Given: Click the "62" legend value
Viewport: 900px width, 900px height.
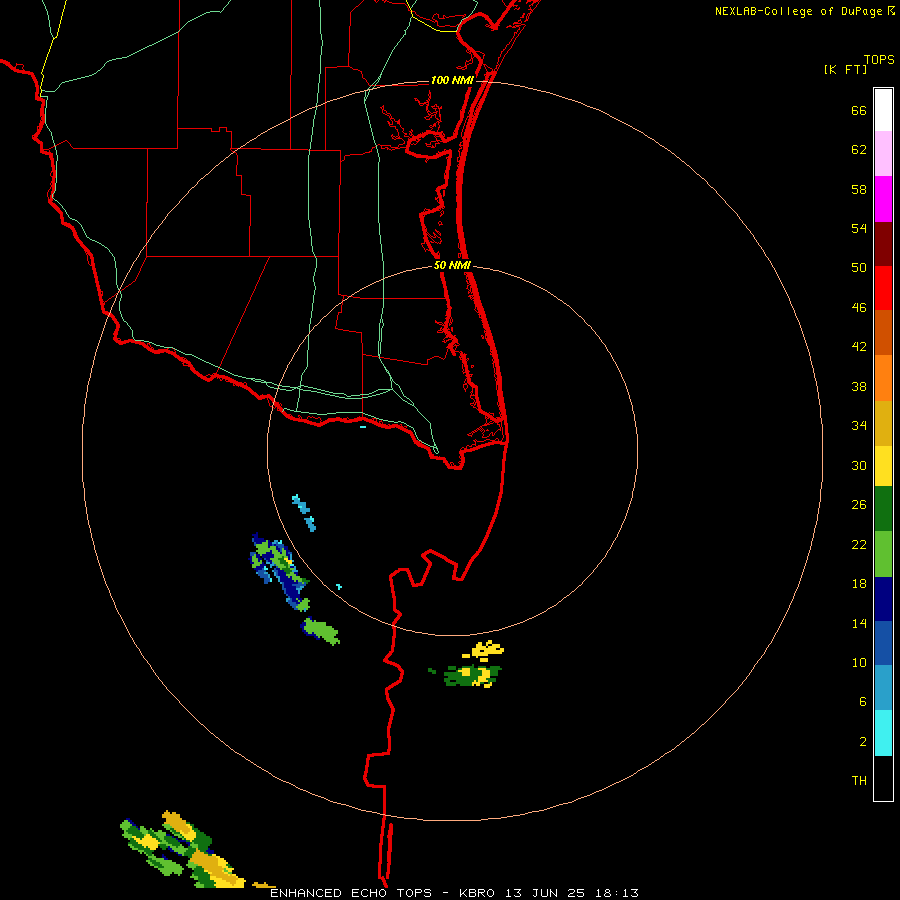Looking at the screenshot, I should click(x=859, y=150).
